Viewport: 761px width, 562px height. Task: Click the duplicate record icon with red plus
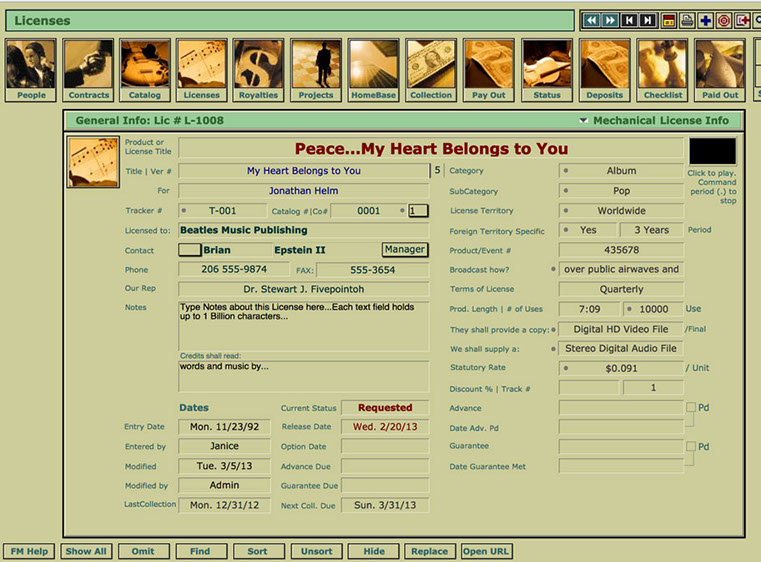742,20
